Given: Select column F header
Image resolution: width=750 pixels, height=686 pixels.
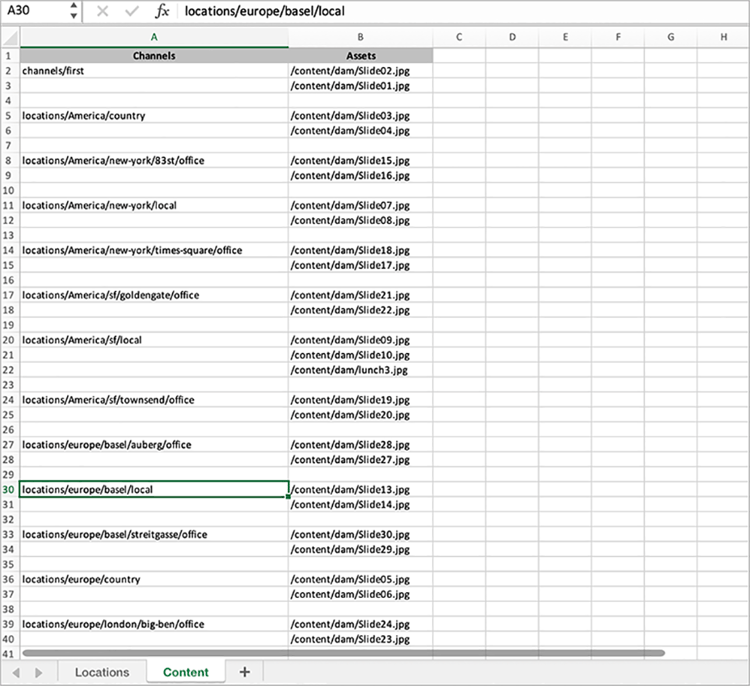Looking at the screenshot, I should pos(618,37).
